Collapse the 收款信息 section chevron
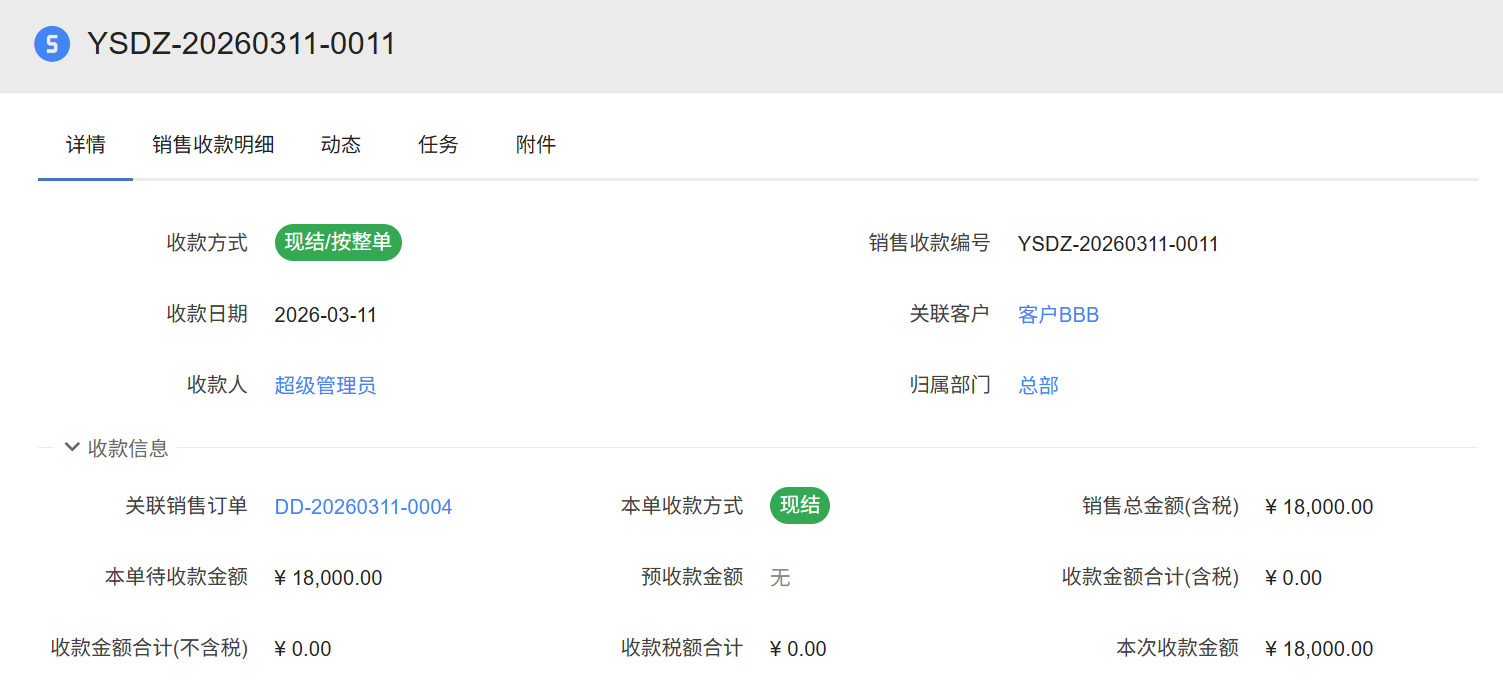Viewport: 1503px width, 697px height. click(x=72, y=447)
